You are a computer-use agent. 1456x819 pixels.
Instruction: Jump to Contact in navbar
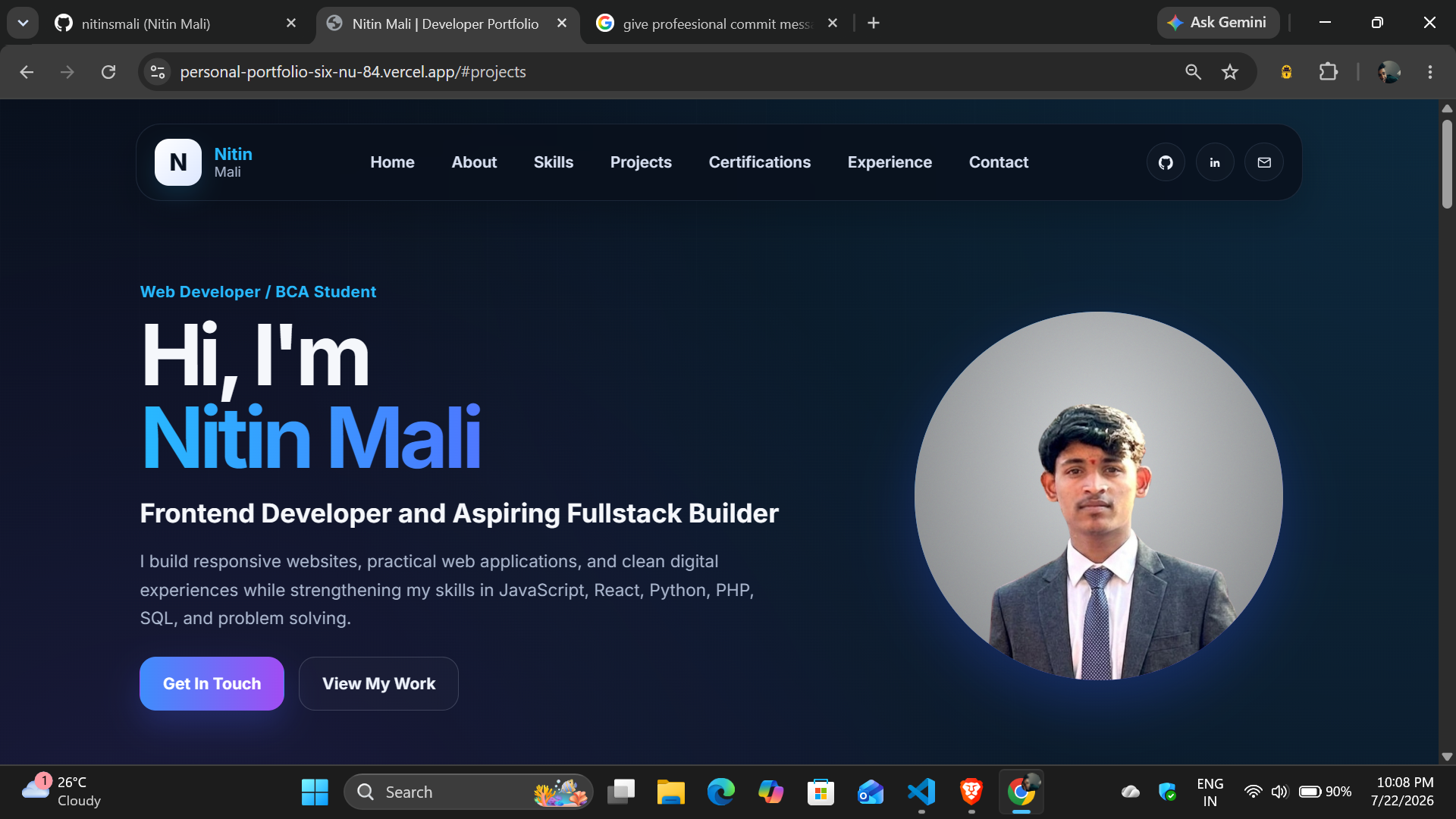click(999, 162)
